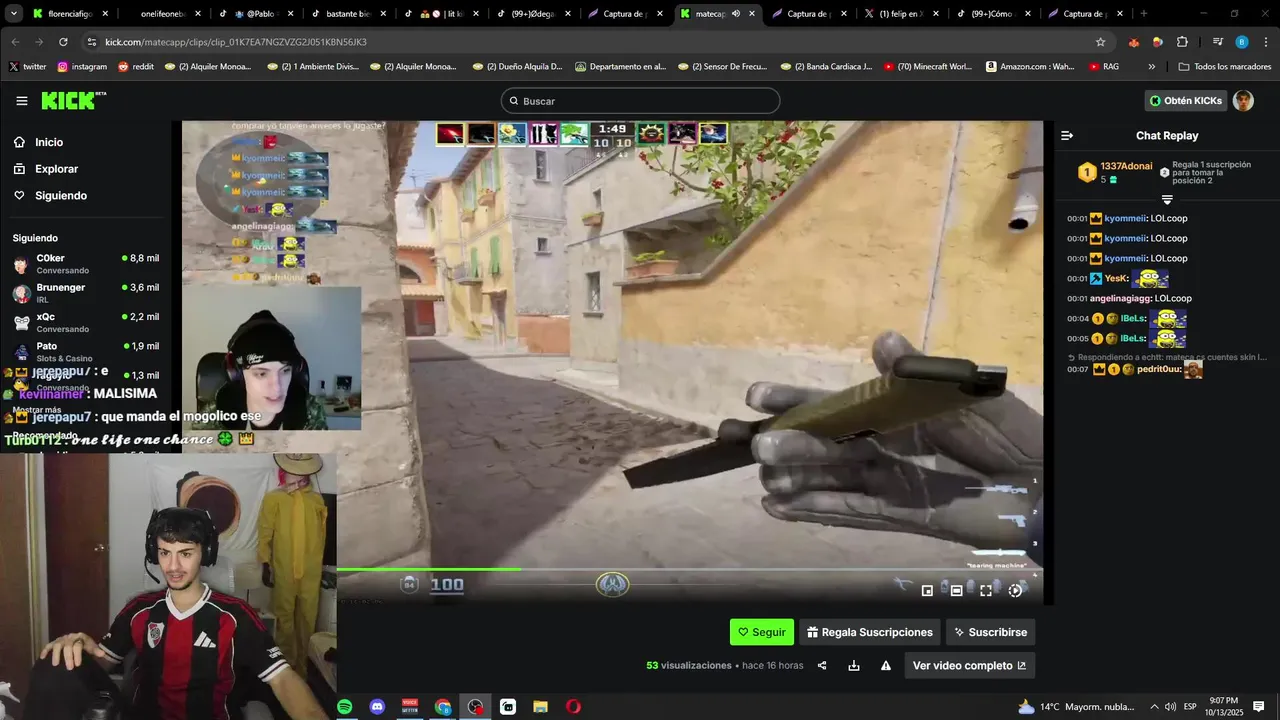The image size is (1280, 720).
Task: Click the share clip icon
Action: click(x=822, y=665)
